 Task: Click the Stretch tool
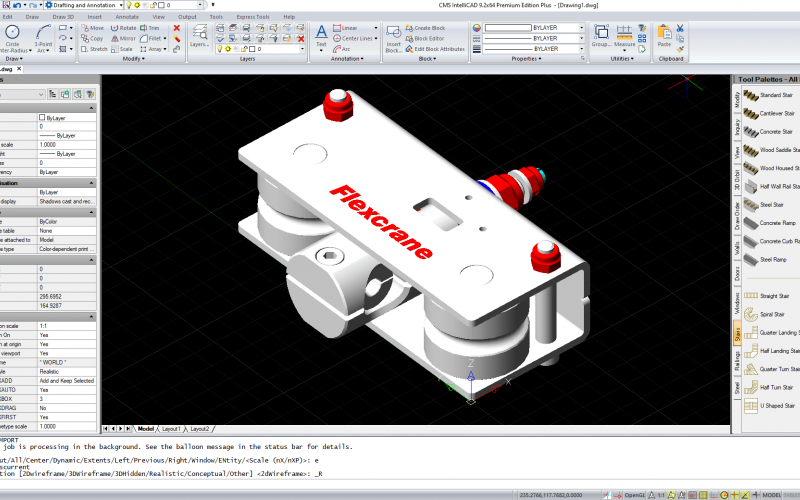(x=94, y=49)
